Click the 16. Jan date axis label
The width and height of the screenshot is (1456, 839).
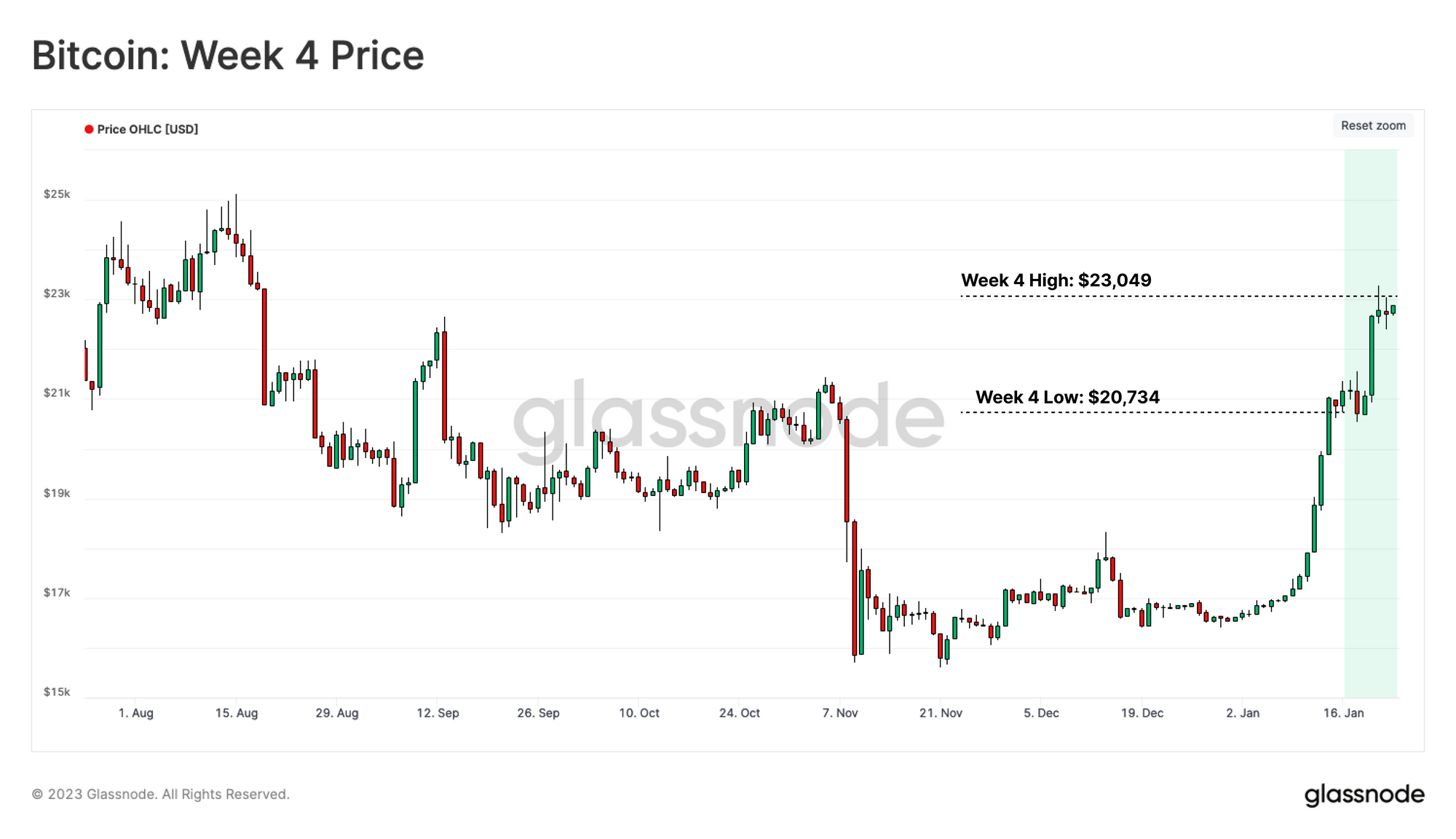pos(1343,713)
